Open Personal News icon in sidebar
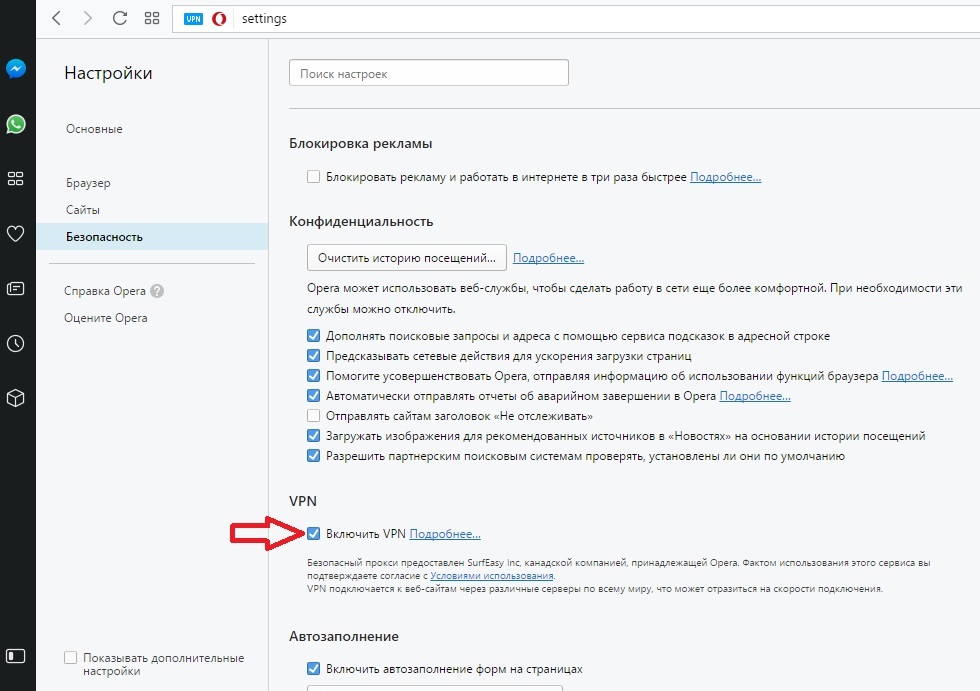 pyautogui.click(x=16, y=289)
